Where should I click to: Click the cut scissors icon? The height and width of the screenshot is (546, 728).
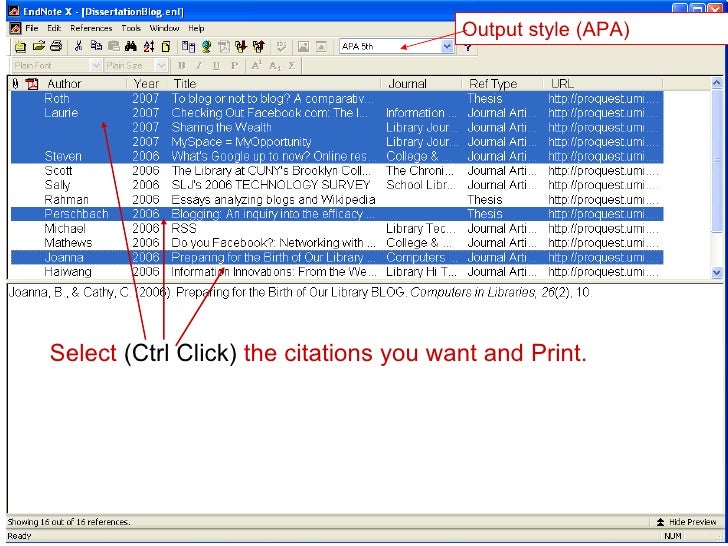point(79,46)
